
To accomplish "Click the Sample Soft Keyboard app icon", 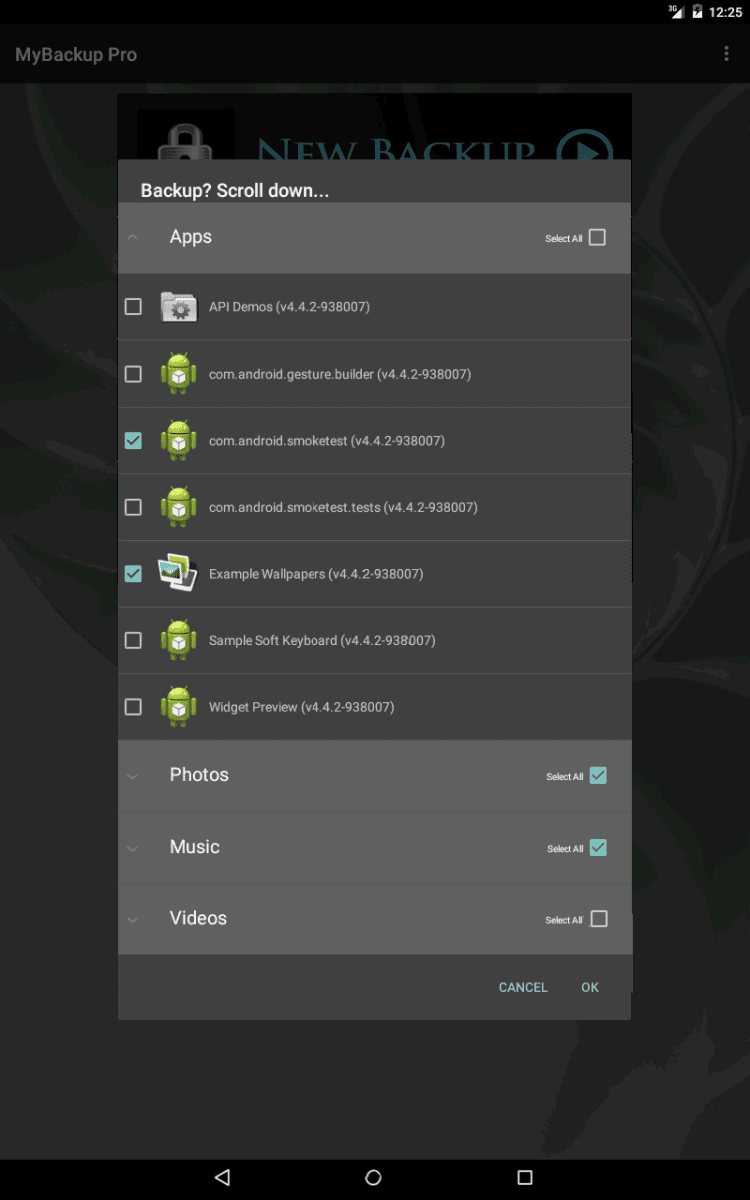I will click(179, 640).
